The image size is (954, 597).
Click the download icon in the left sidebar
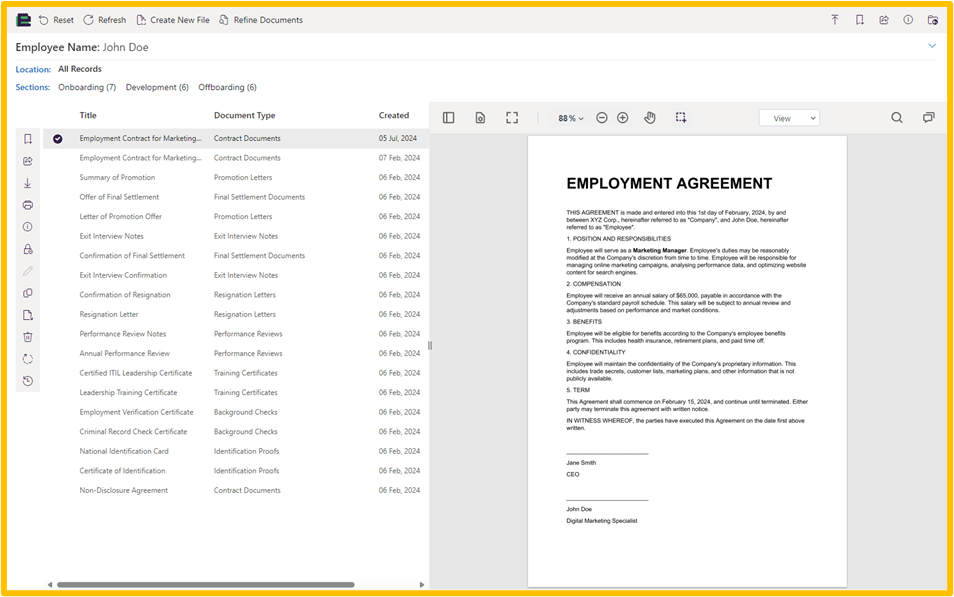28,183
